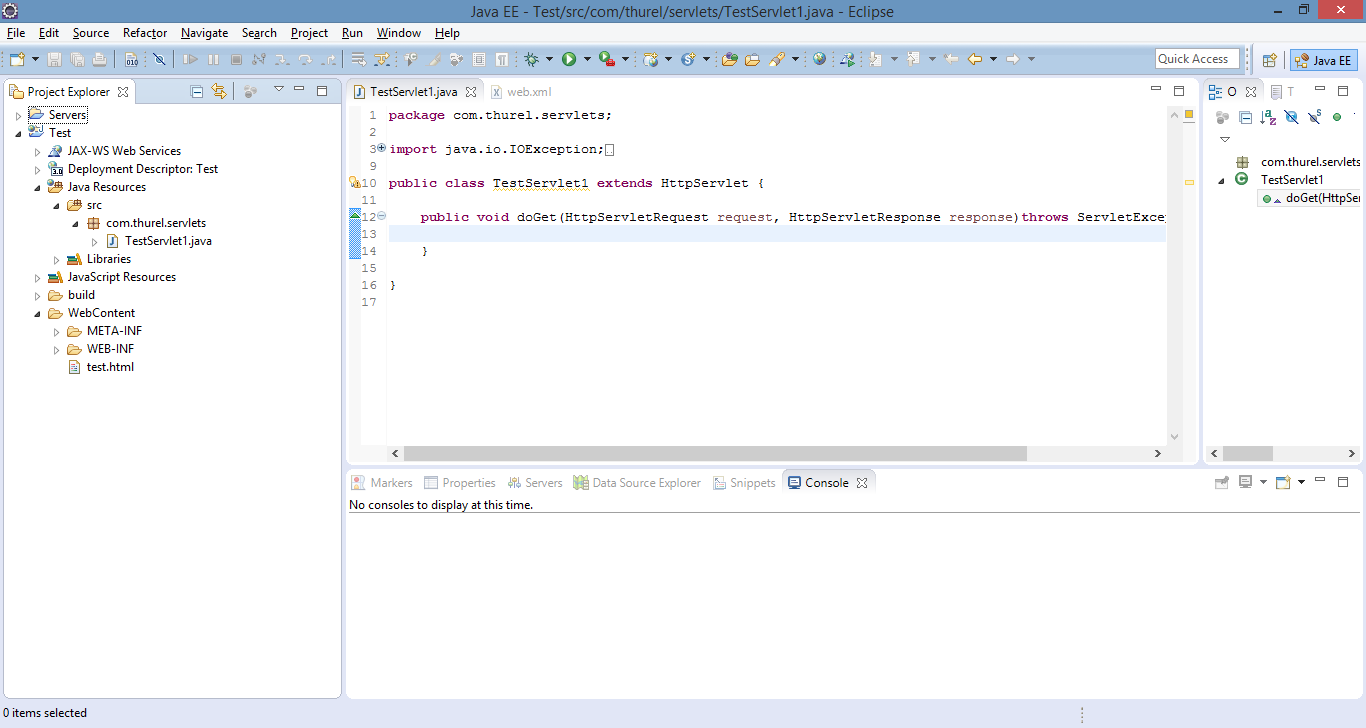1366x728 pixels.
Task: Expand the JAX-WS Web Services node
Action: click(x=38, y=152)
